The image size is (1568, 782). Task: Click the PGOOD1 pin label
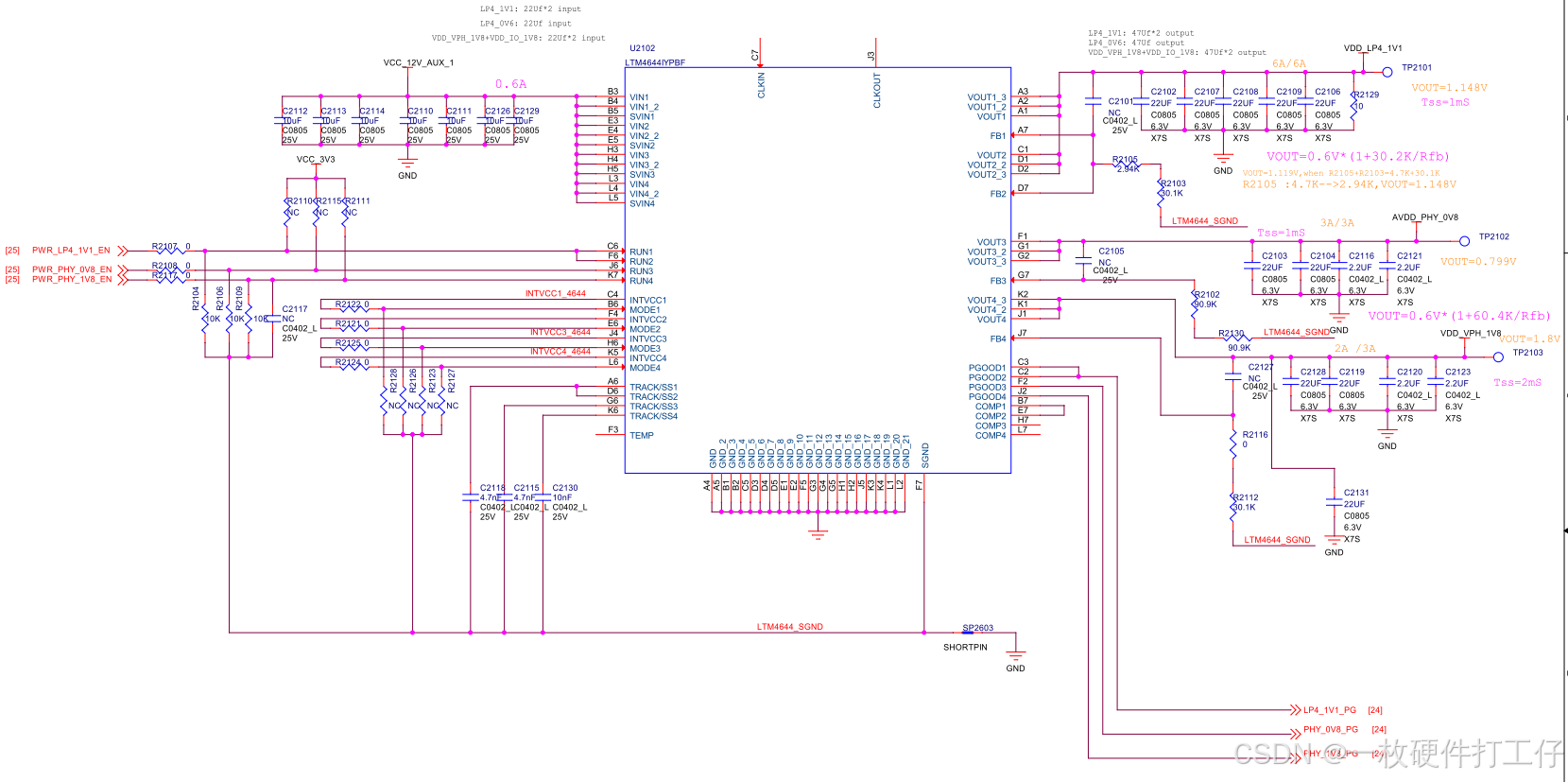[x=988, y=368]
